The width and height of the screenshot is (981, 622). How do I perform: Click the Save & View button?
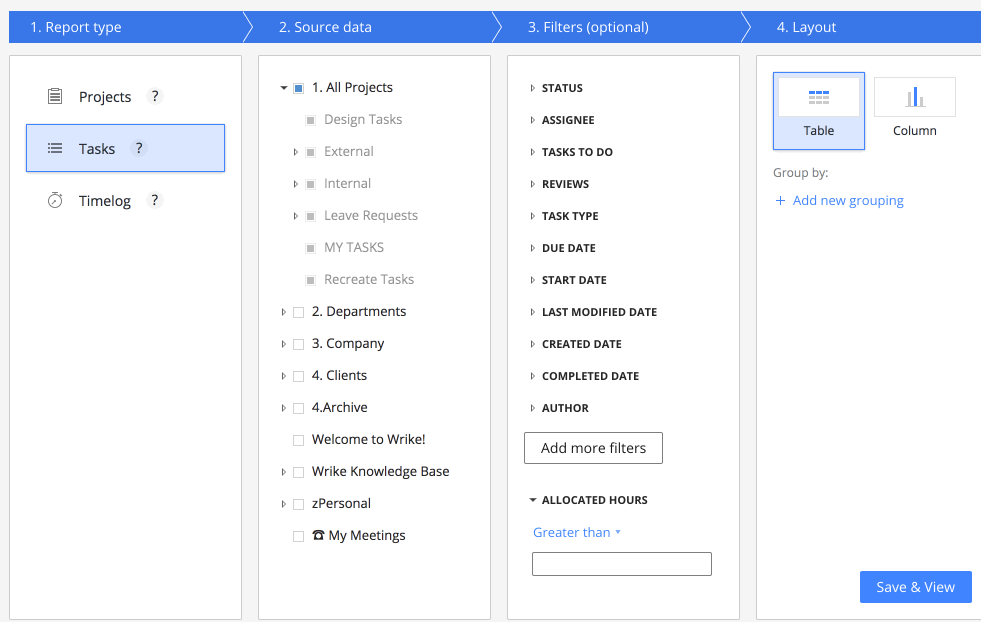(x=915, y=587)
